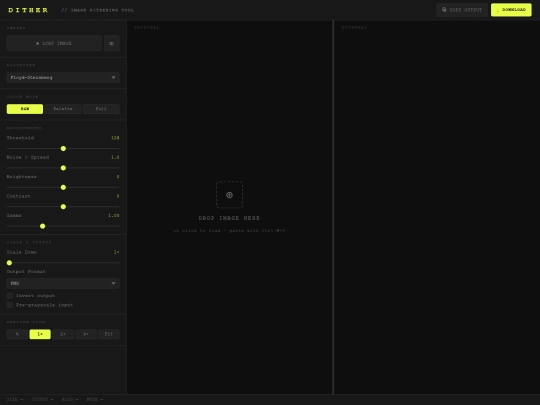Viewport: 540px width, 405px height.
Task: Click the Dithered panel label
Action: tap(354, 28)
